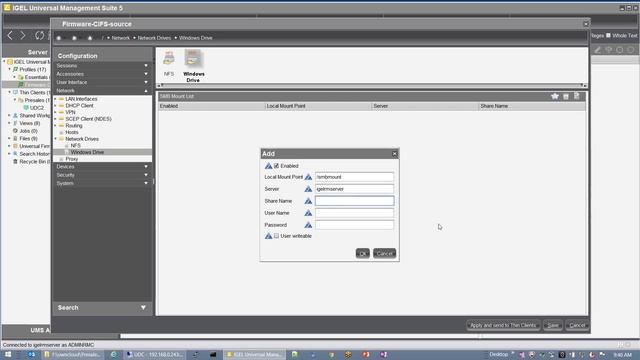Close the Add dialog with the X button
The height and width of the screenshot is (360, 640).
coord(394,154)
